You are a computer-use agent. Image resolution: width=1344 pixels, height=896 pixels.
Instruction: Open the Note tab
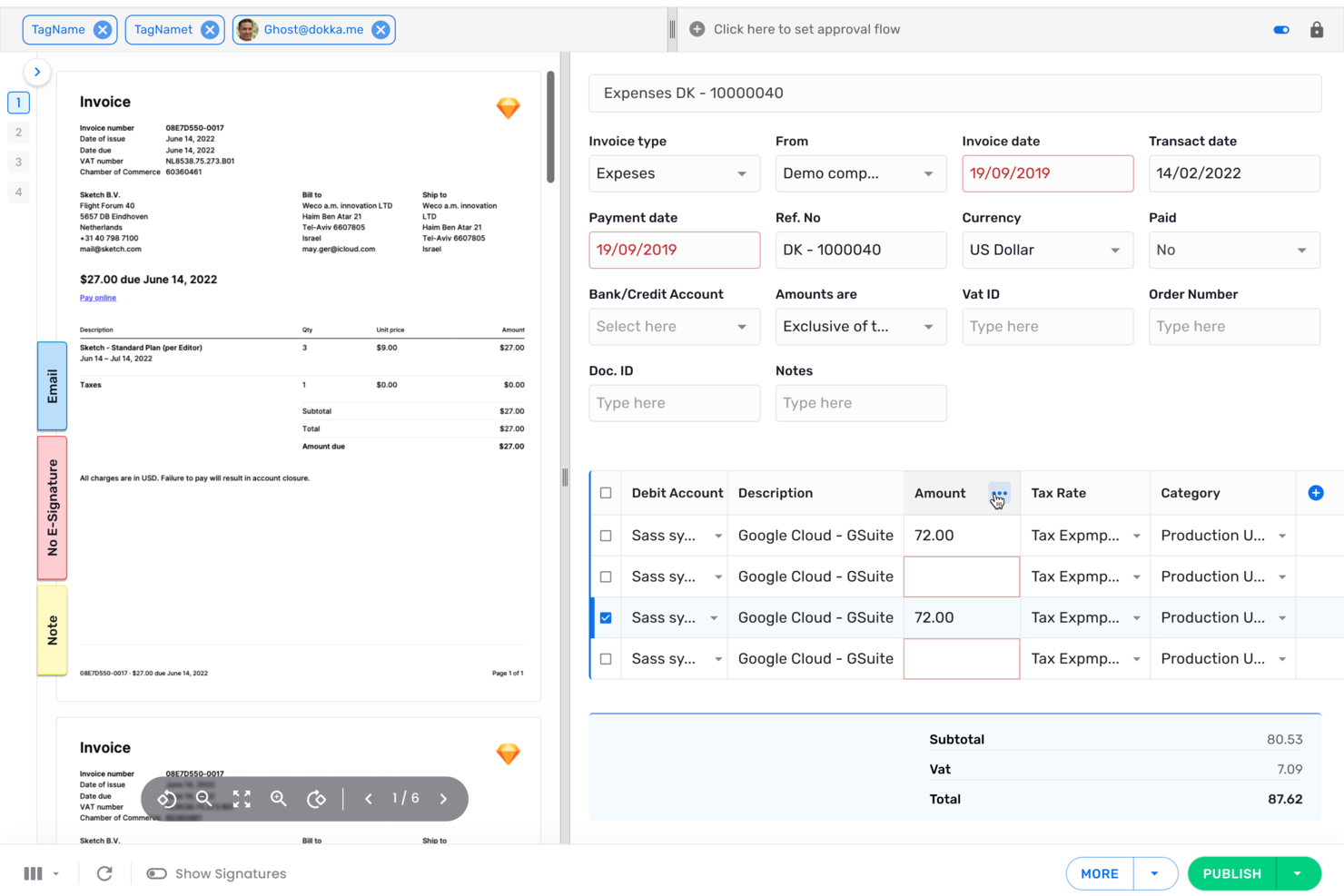coord(52,629)
